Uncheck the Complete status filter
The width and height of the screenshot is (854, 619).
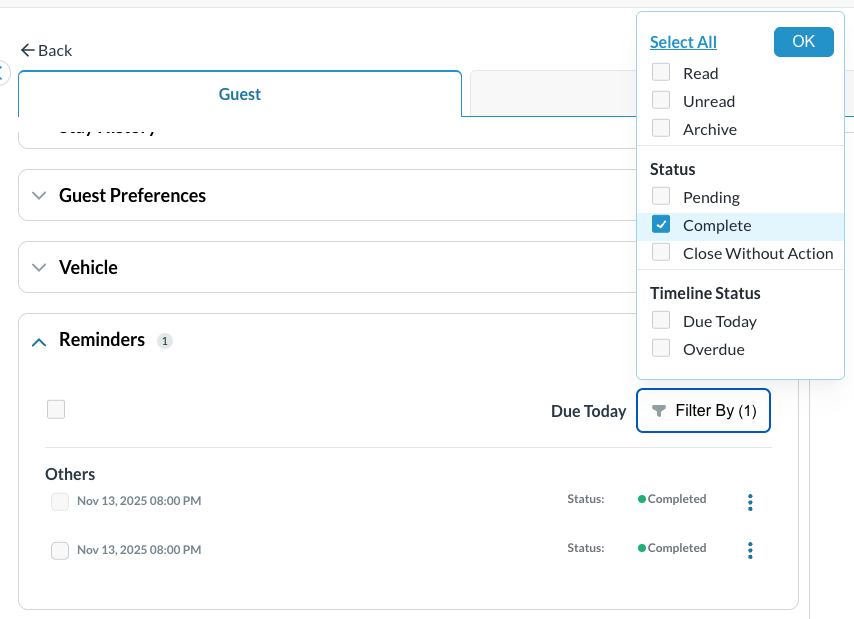660,224
